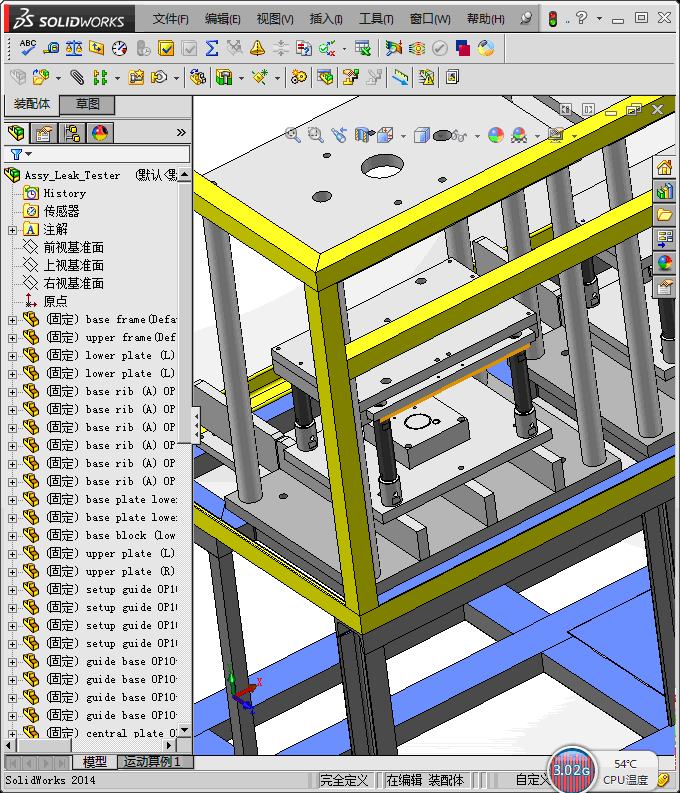Viewport: 680px width, 793px height.
Task: Expand the upper frame component node
Action: [12, 338]
